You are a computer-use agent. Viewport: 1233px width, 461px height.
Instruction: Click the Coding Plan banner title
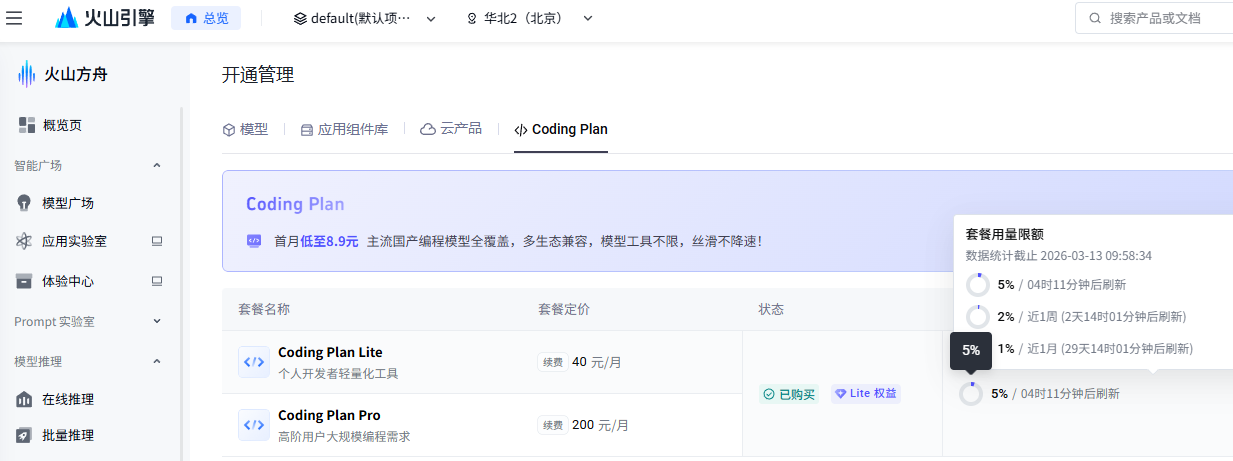(295, 204)
